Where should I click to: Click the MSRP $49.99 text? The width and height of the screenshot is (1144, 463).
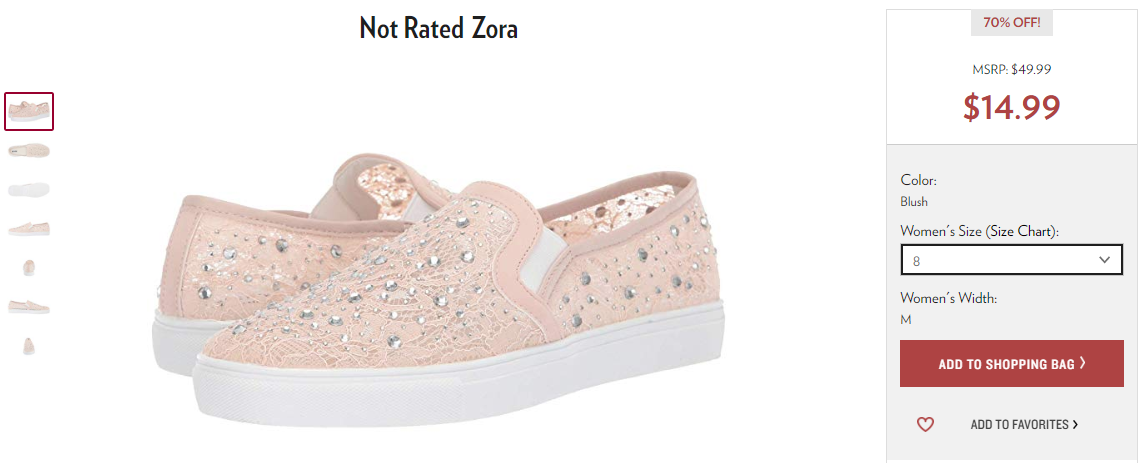tap(1011, 70)
